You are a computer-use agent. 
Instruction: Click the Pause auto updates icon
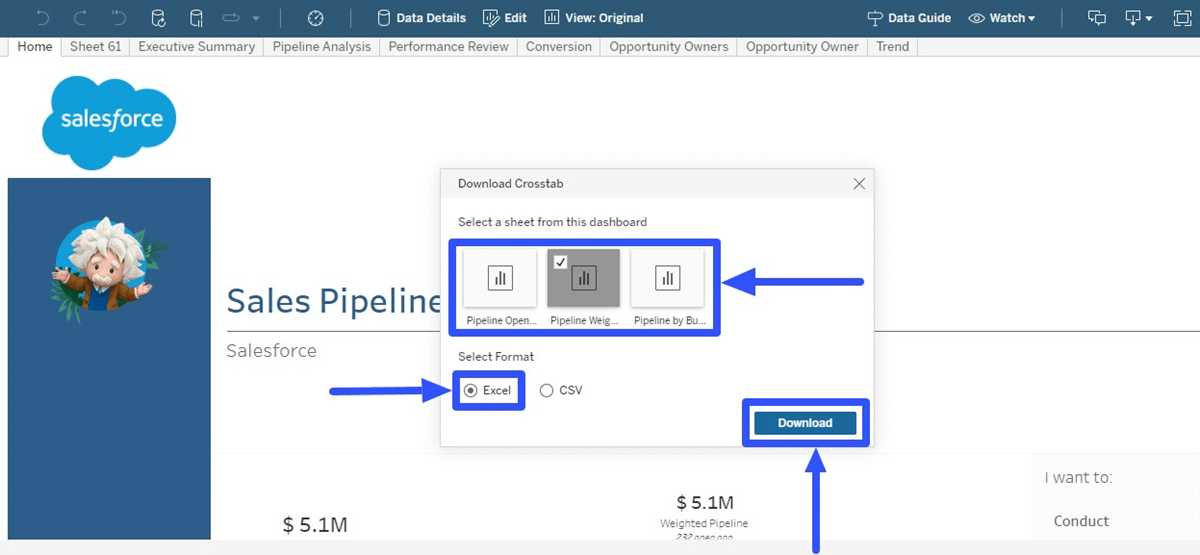(x=196, y=18)
